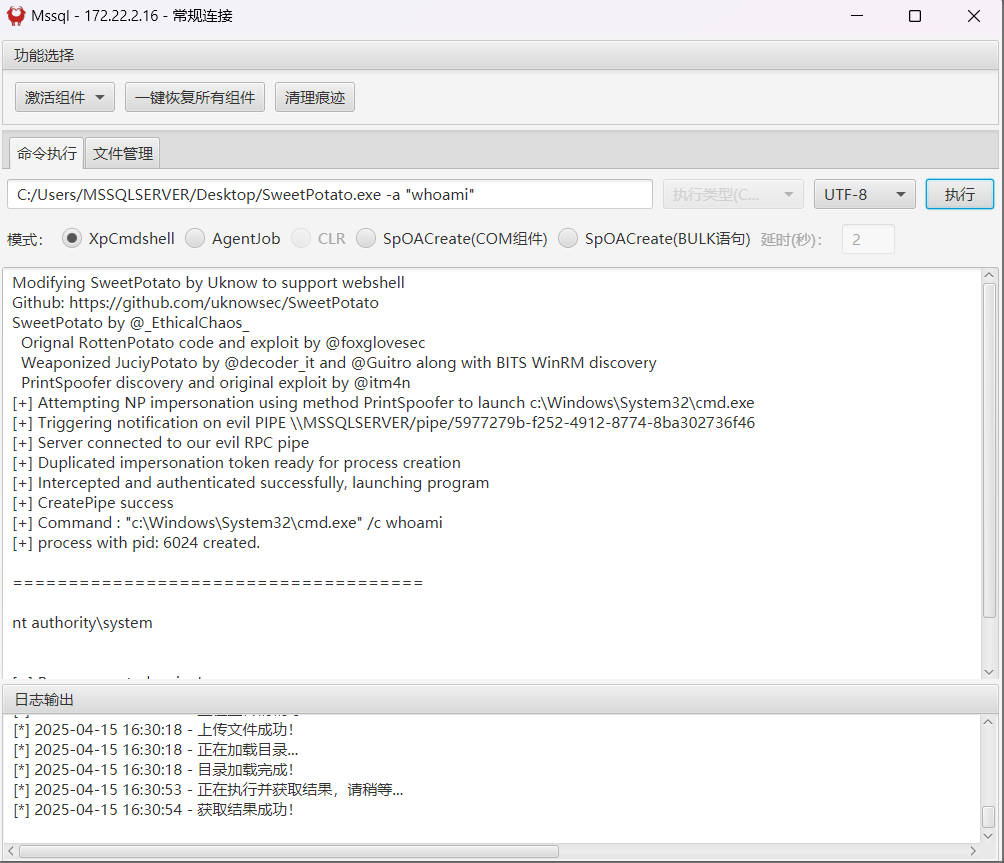Switch to the 文件管理 tab

click(122, 154)
